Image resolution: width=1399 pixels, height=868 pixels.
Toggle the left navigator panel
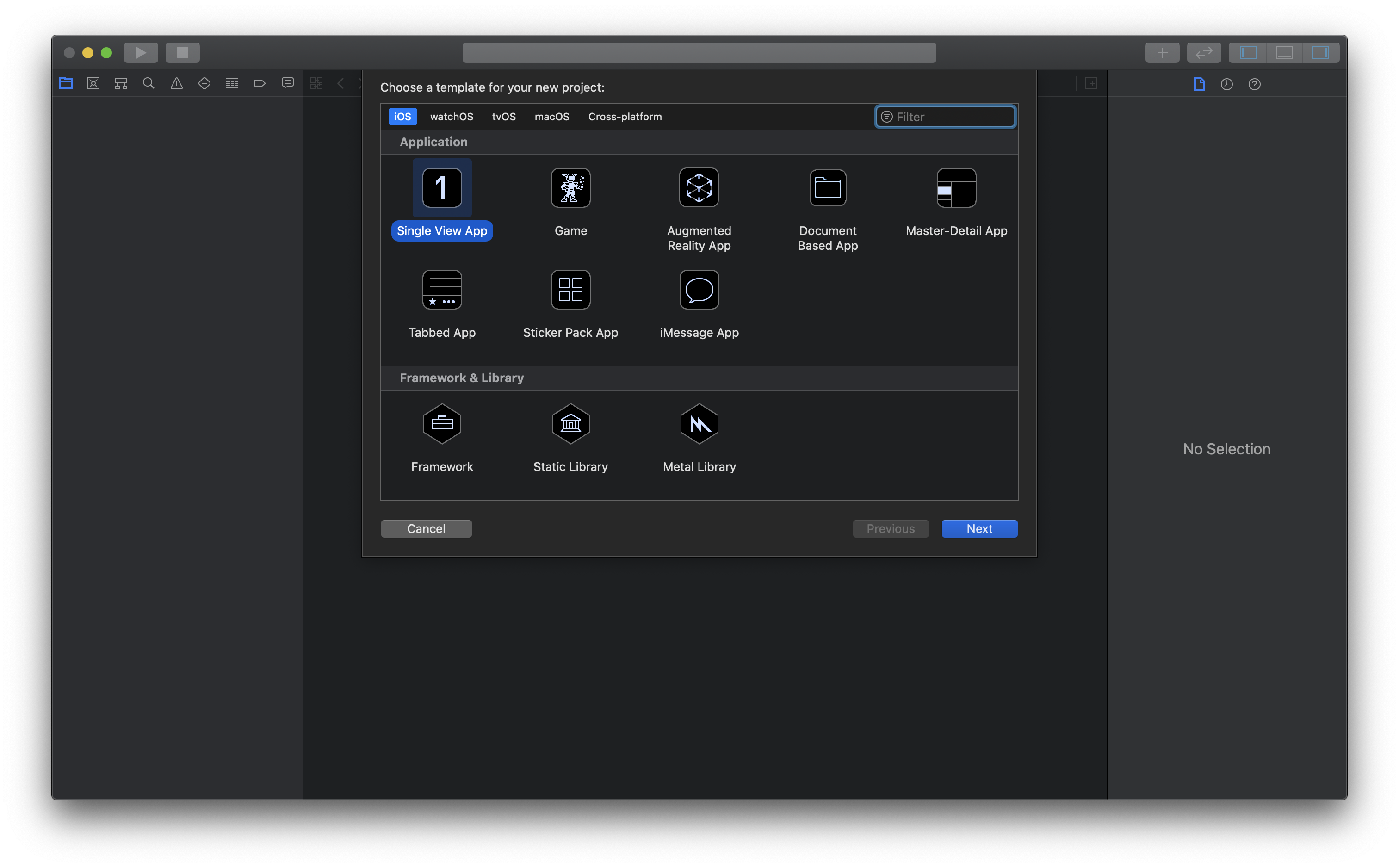point(1248,53)
